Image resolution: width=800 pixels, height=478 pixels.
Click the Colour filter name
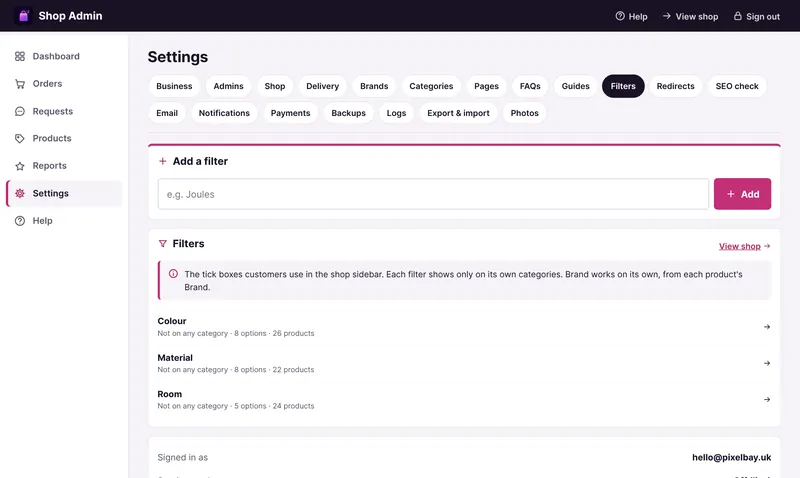point(171,321)
